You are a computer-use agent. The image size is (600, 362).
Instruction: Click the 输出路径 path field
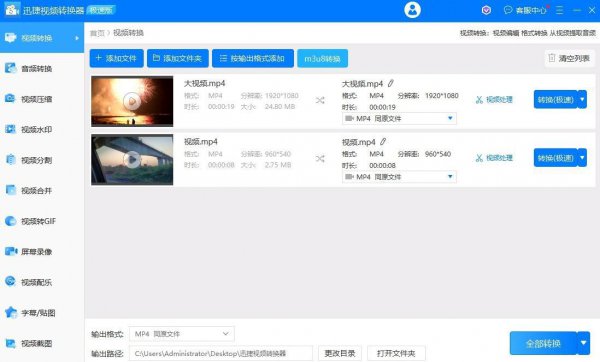221,353
